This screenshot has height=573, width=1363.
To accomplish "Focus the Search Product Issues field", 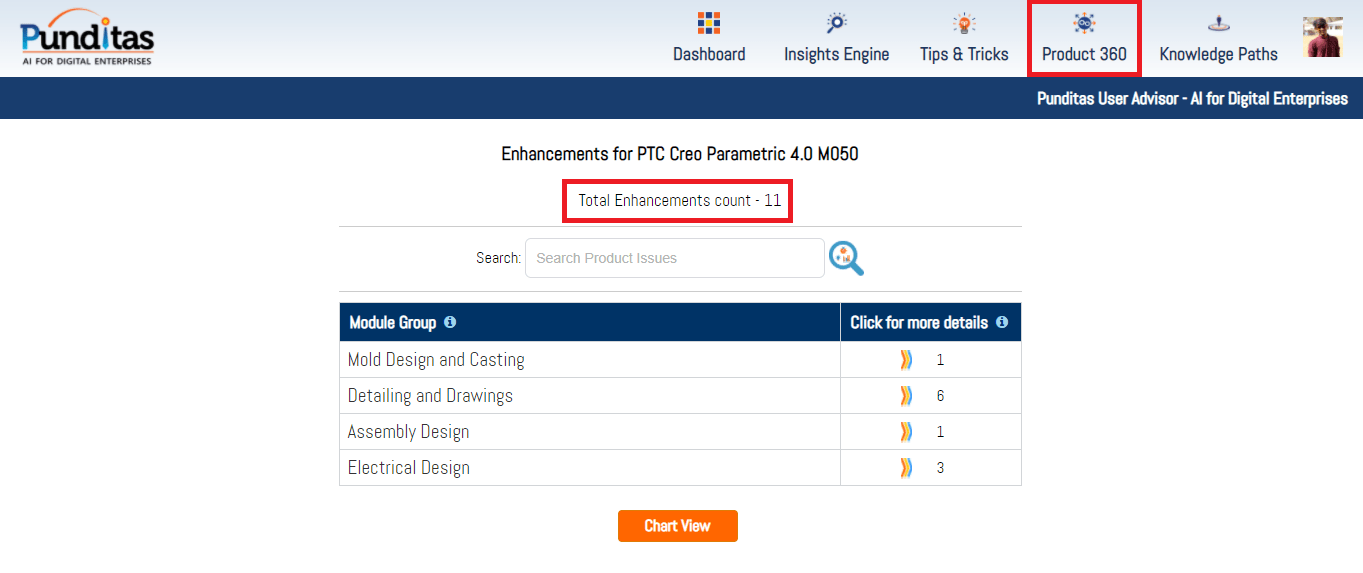I will [674, 258].
